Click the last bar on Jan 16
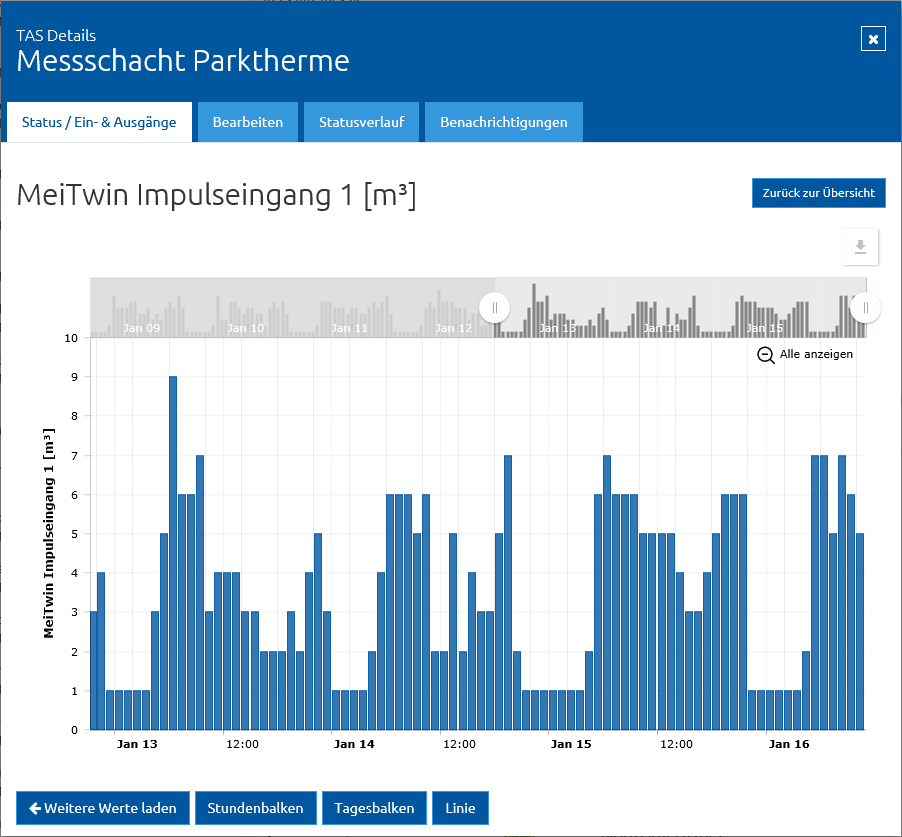 point(860,632)
